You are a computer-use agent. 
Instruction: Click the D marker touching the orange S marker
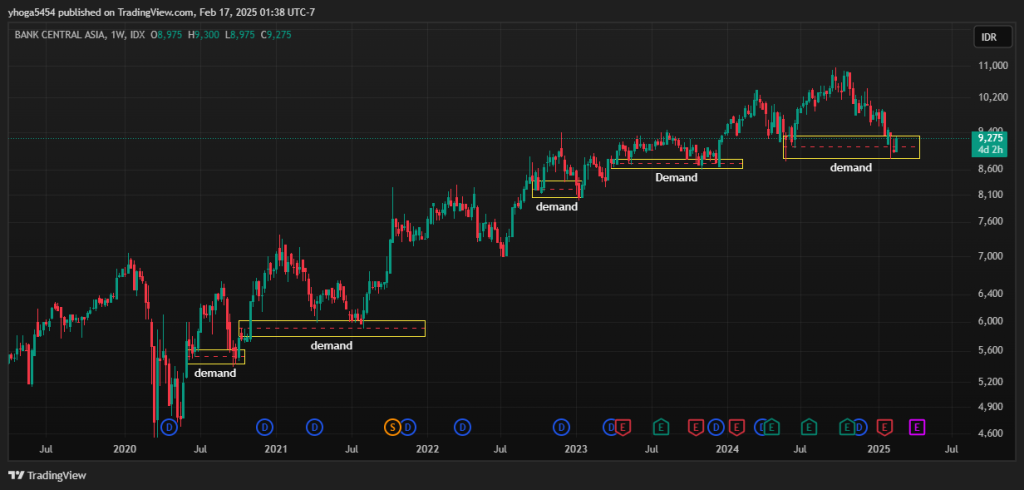[x=408, y=427]
